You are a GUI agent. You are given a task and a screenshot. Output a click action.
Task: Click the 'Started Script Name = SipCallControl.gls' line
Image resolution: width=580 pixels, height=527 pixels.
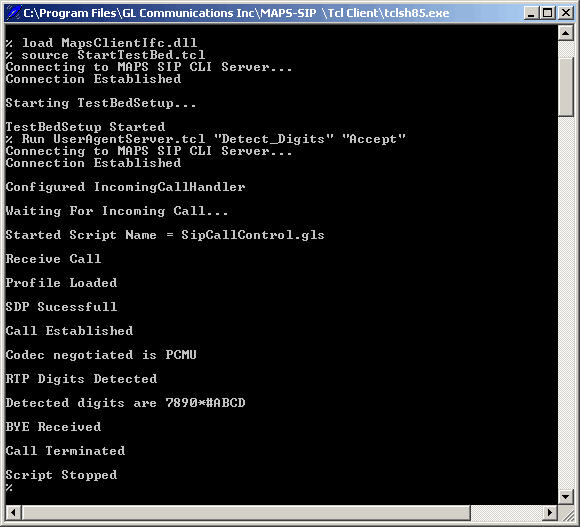[165, 235]
